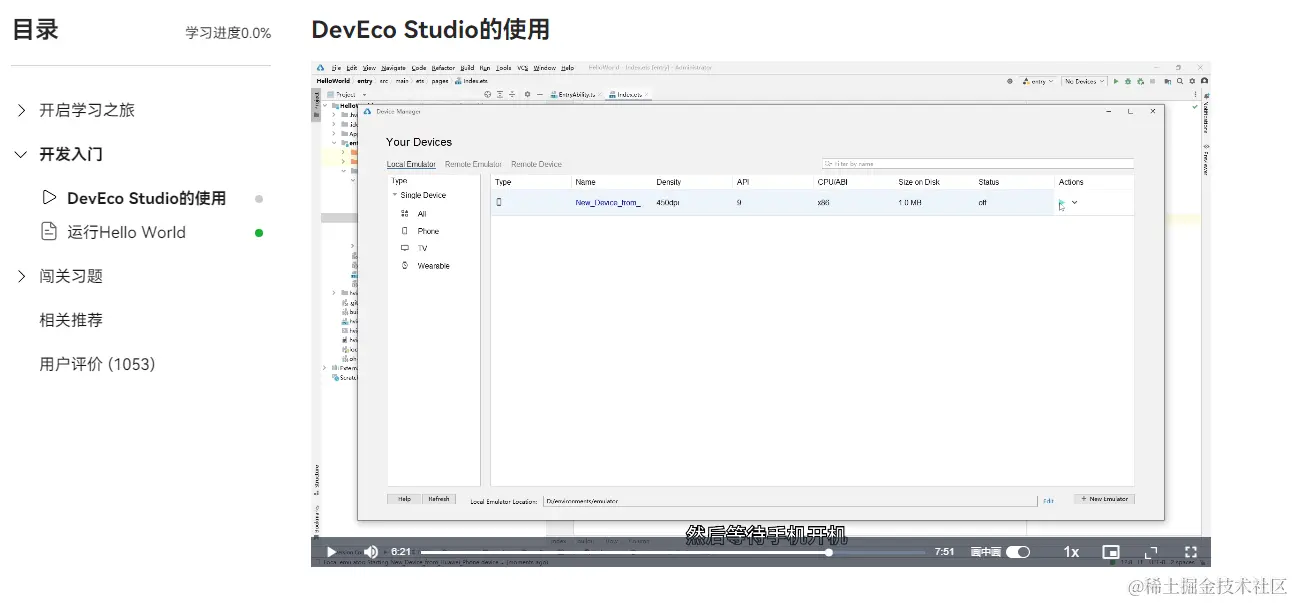Open 用户评价 (1053)

coord(97,364)
